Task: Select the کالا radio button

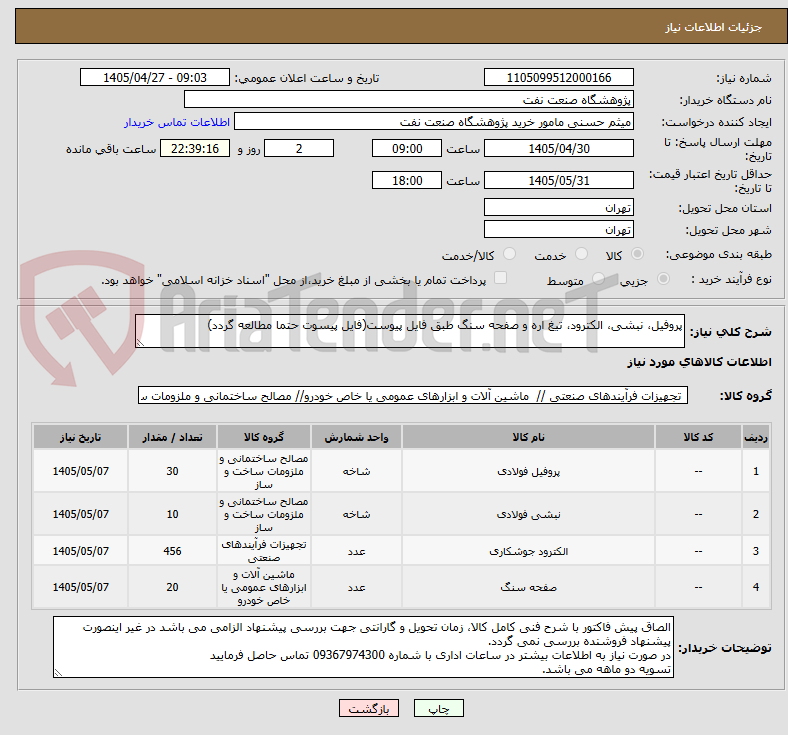Action: (637, 254)
